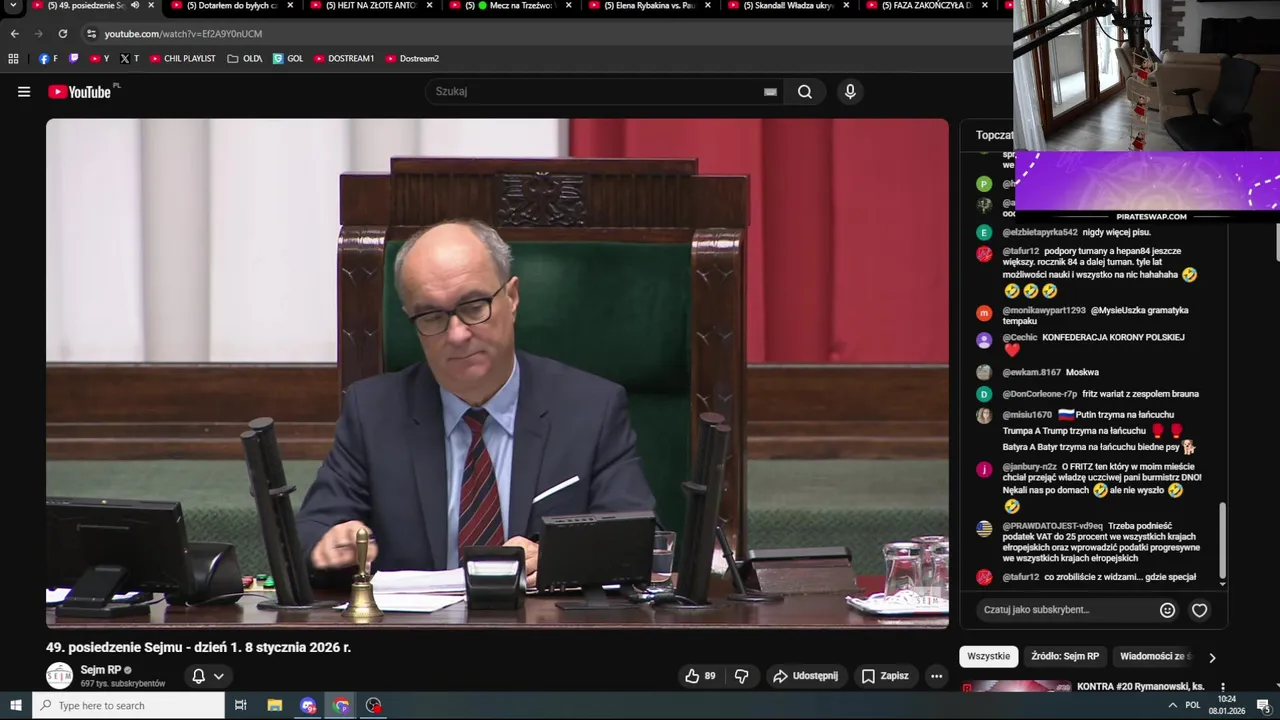This screenshot has height=720, width=1280.
Task: Open the emoji picker in chat
Action: [x=1167, y=610]
